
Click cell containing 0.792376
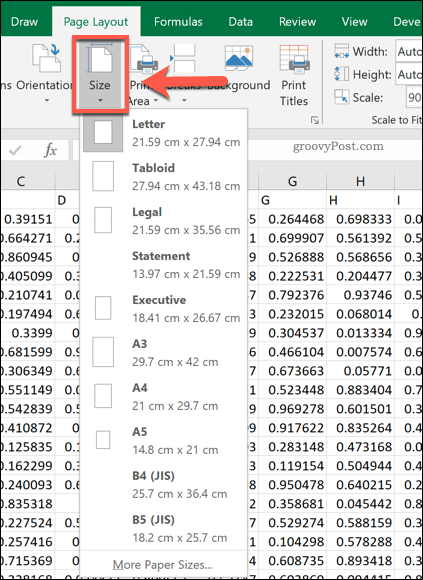pos(292,295)
